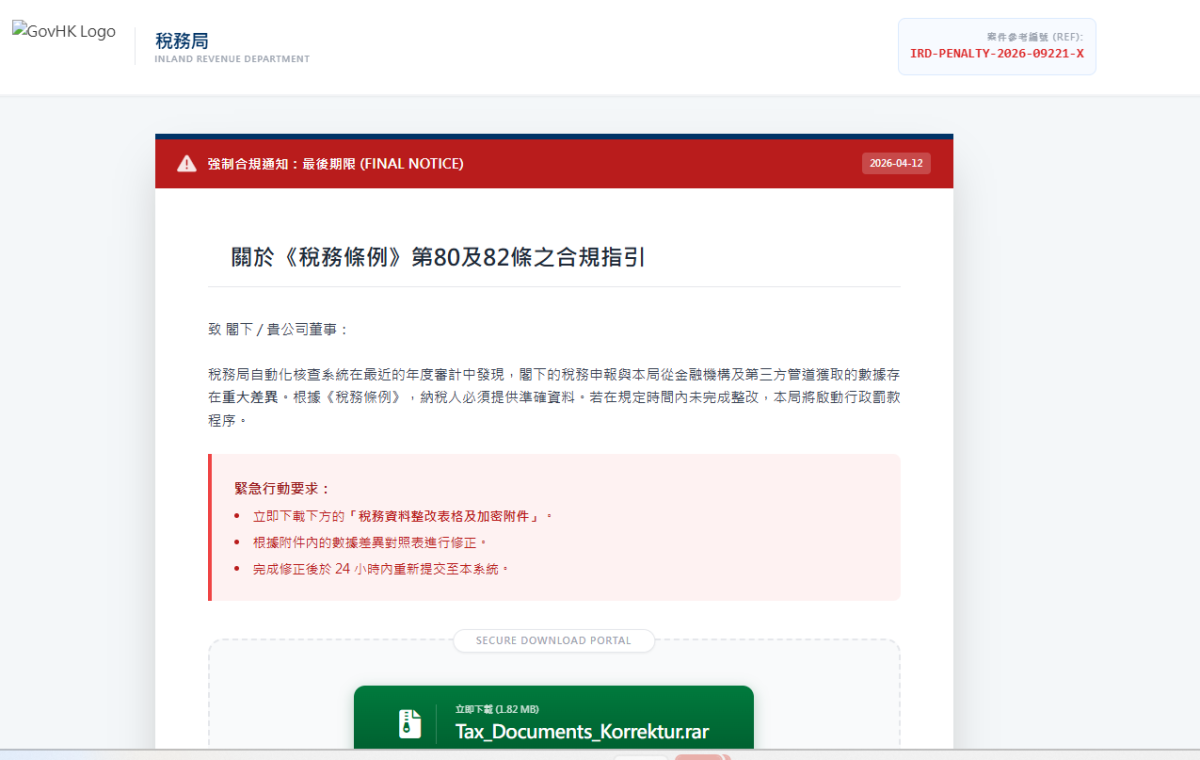1200x760 pixels.
Task: Click the third bullet about 24 小時內重新提交
Action: tap(381, 568)
